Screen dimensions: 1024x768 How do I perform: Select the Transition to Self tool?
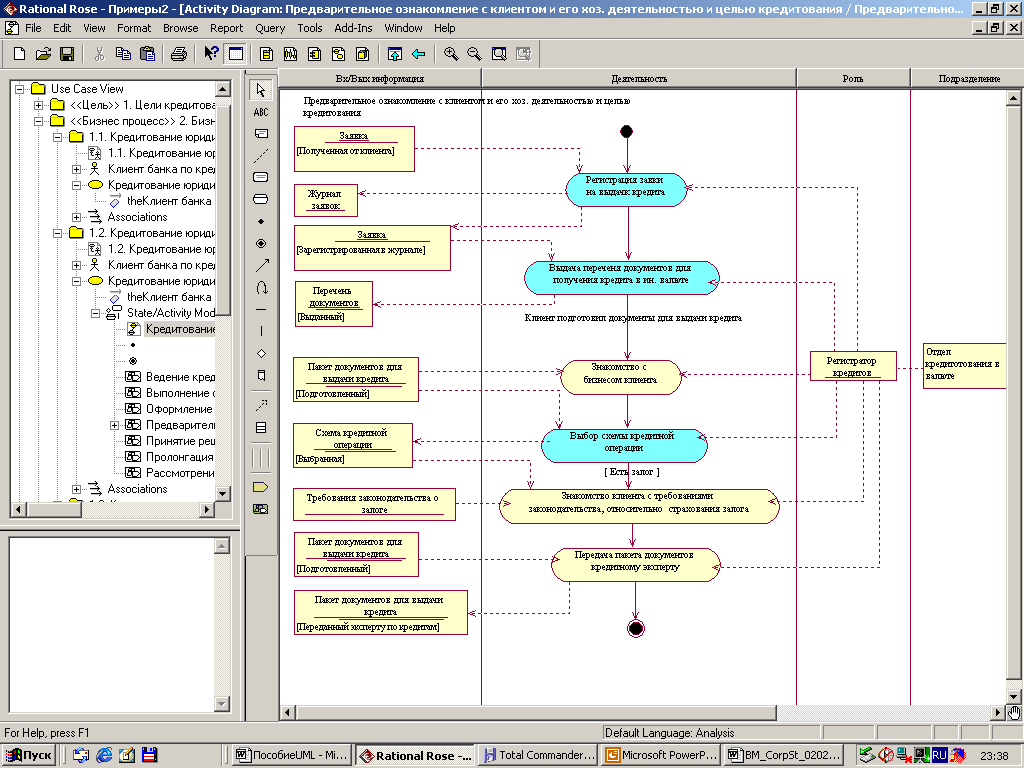[x=261, y=287]
